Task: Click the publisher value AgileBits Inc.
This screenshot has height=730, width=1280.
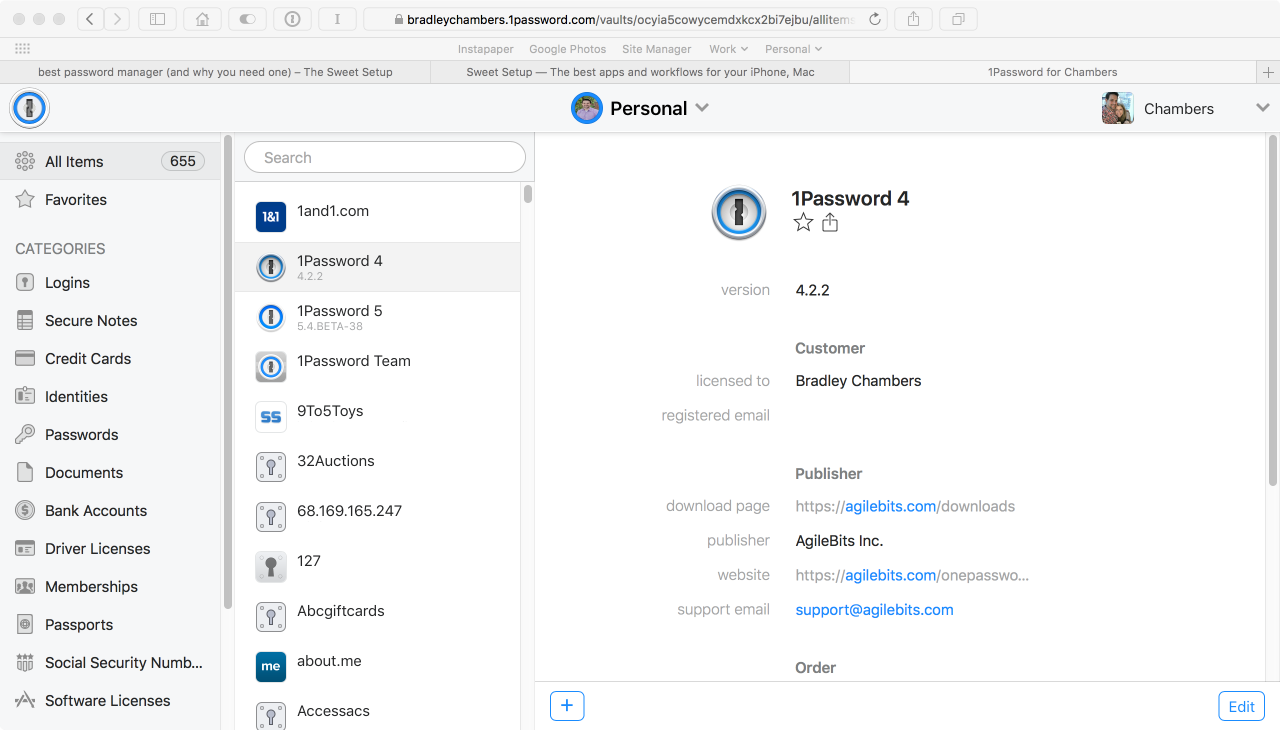Action: [839, 541]
